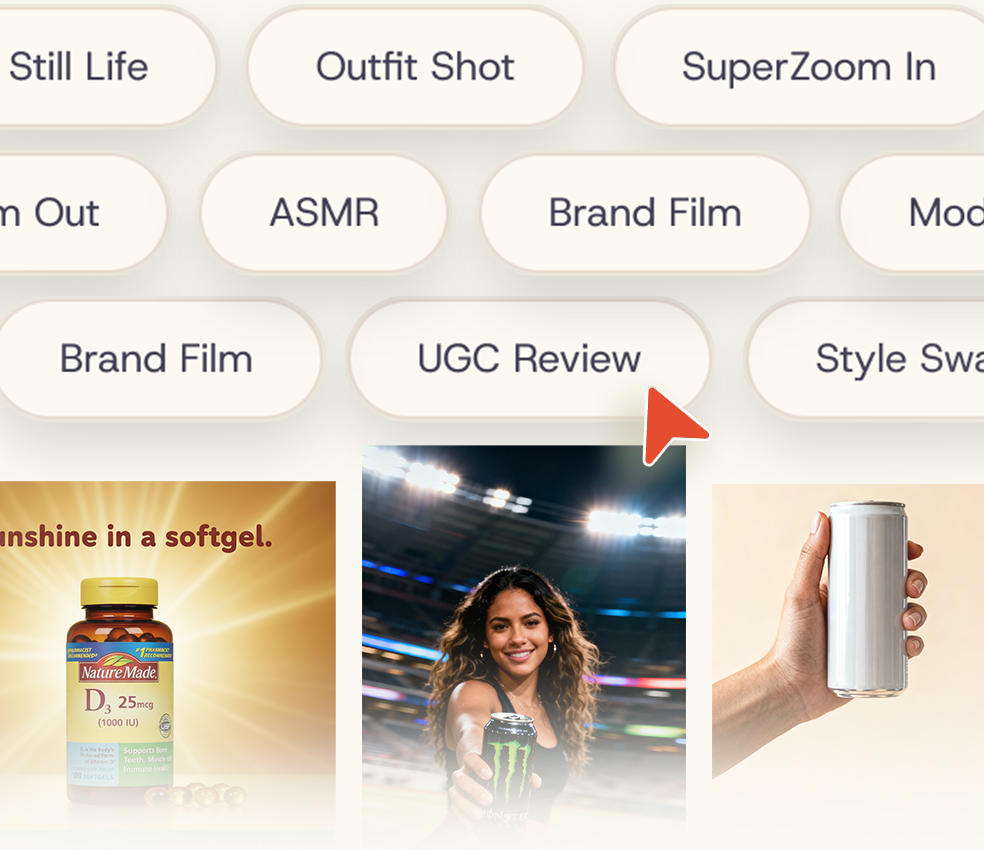Click the Nature Made D3 bottle
This screenshot has height=850, width=984.
pos(119,691)
